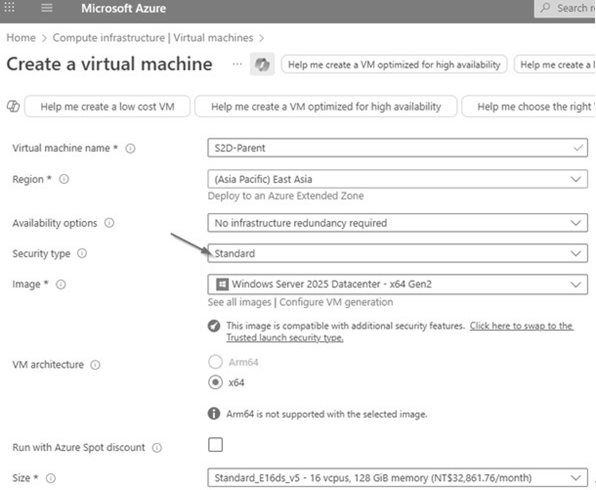This screenshot has width=596, height=490.
Task: Expand the Region dropdown
Action: pos(397,179)
